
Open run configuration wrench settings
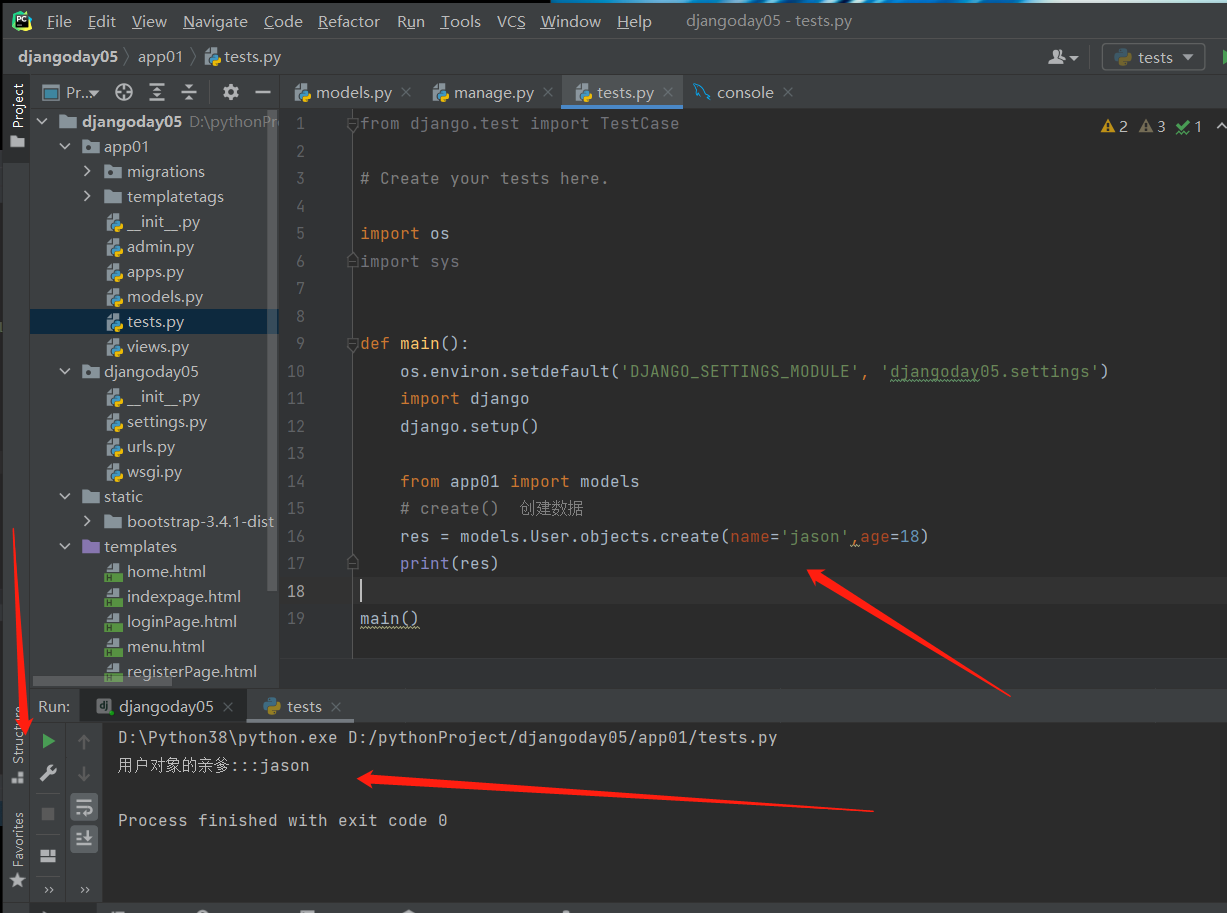(x=48, y=773)
